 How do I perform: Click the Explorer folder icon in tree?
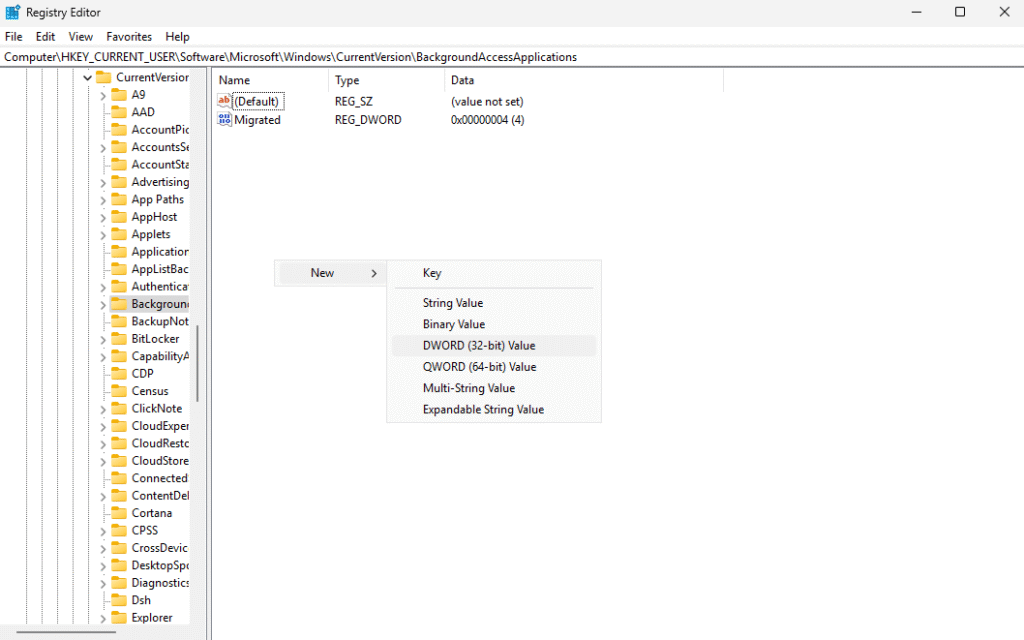pos(119,618)
